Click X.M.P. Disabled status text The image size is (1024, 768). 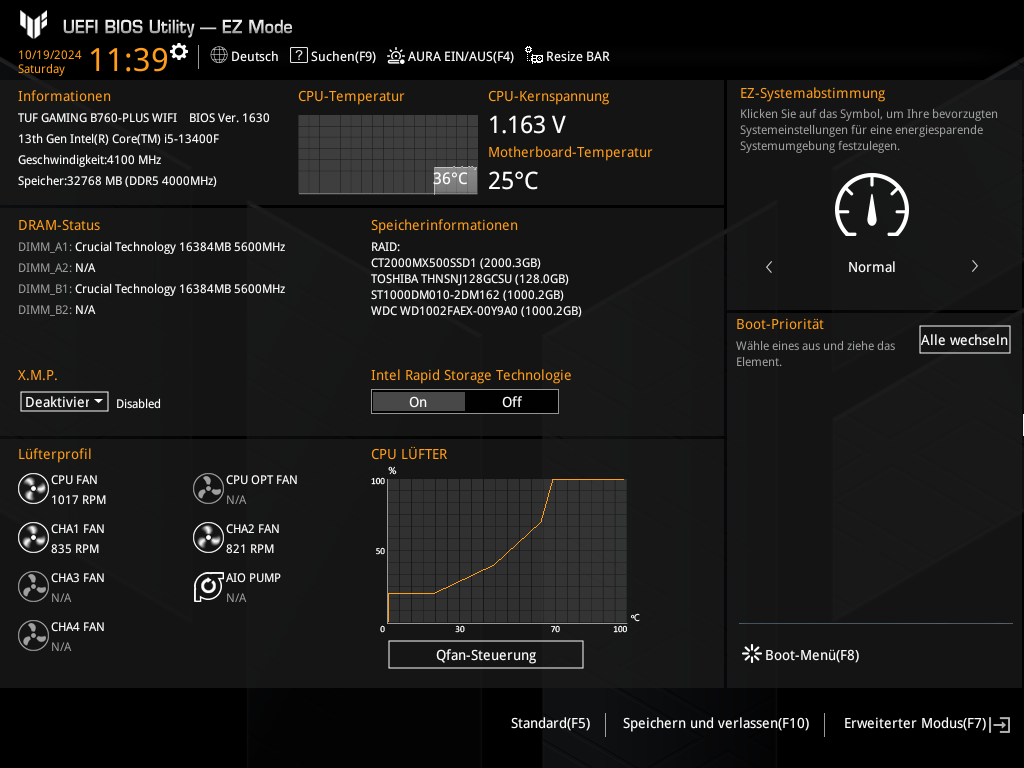point(138,404)
